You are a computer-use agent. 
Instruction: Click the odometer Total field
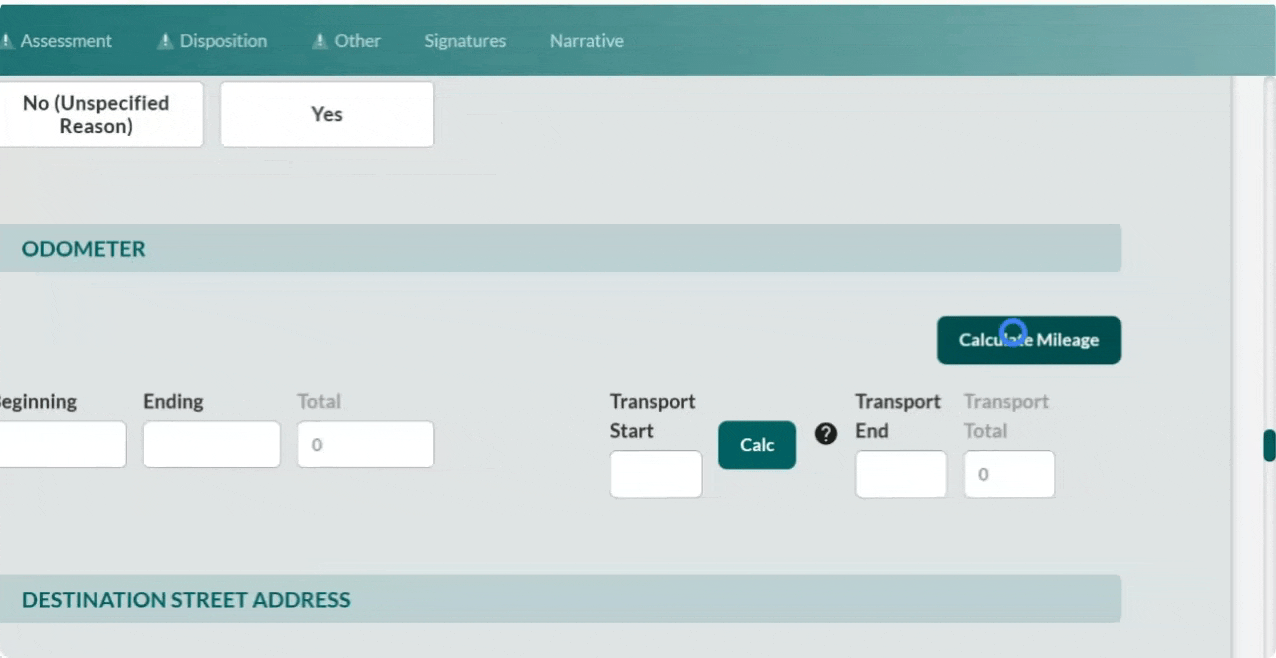tap(365, 444)
